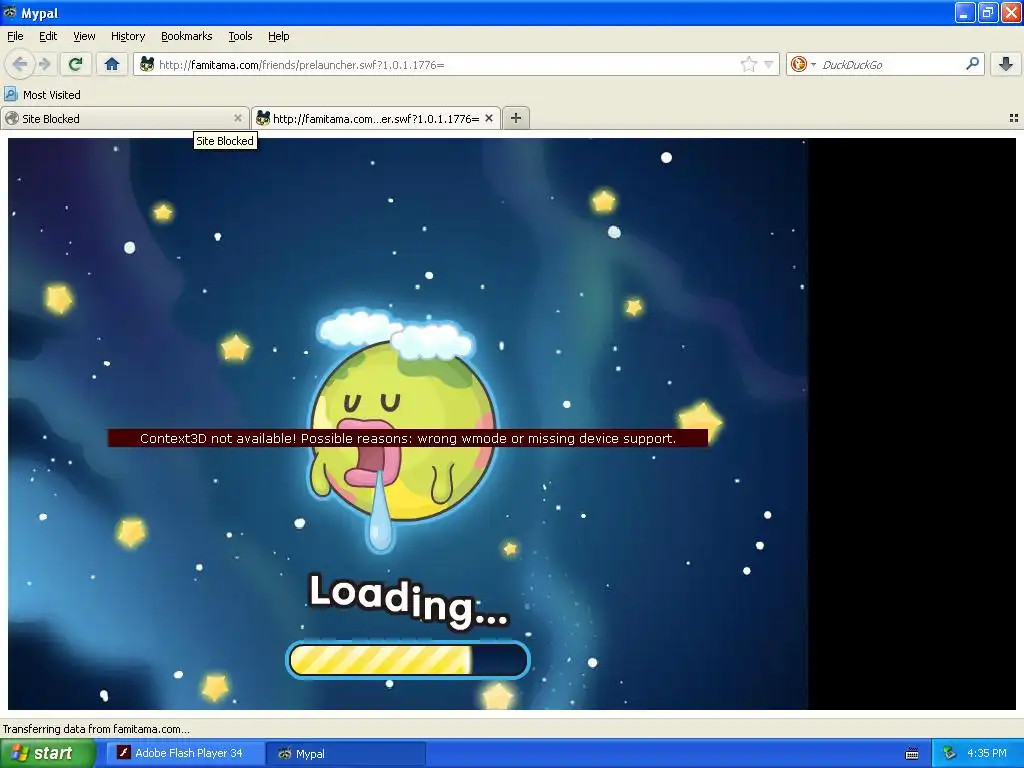Switch to Adobe Flash Player 34 taskbar window

(x=185, y=753)
